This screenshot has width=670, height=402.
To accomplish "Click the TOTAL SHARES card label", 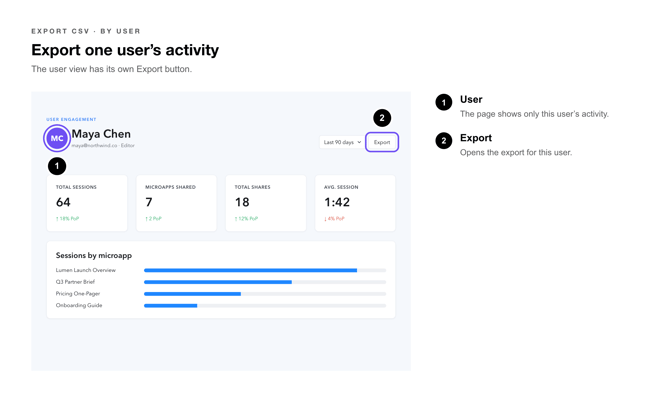I will click(253, 187).
